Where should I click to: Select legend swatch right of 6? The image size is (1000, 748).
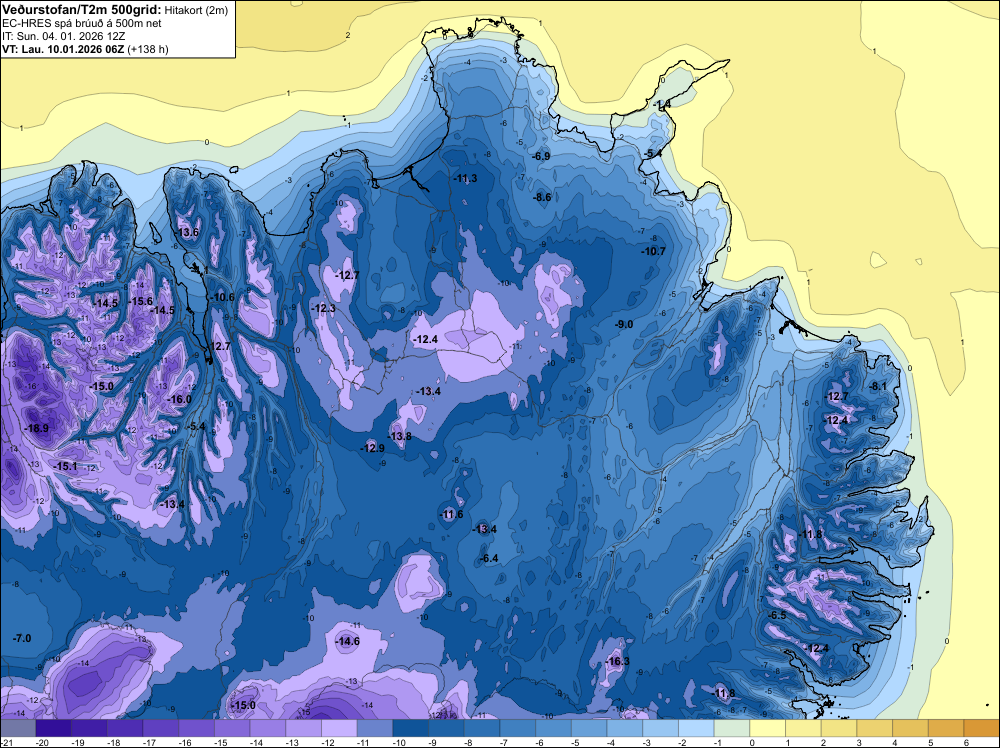click(x=982, y=728)
